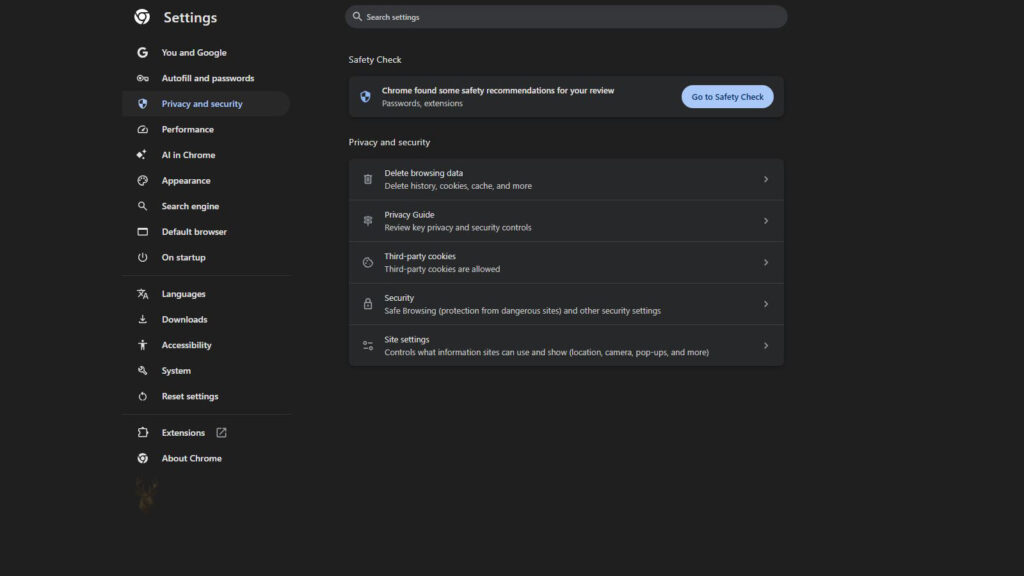The height and width of the screenshot is (576, 1024).
Task: Expand Third-party cookies chevron arrow
Action: click(765, 263)
